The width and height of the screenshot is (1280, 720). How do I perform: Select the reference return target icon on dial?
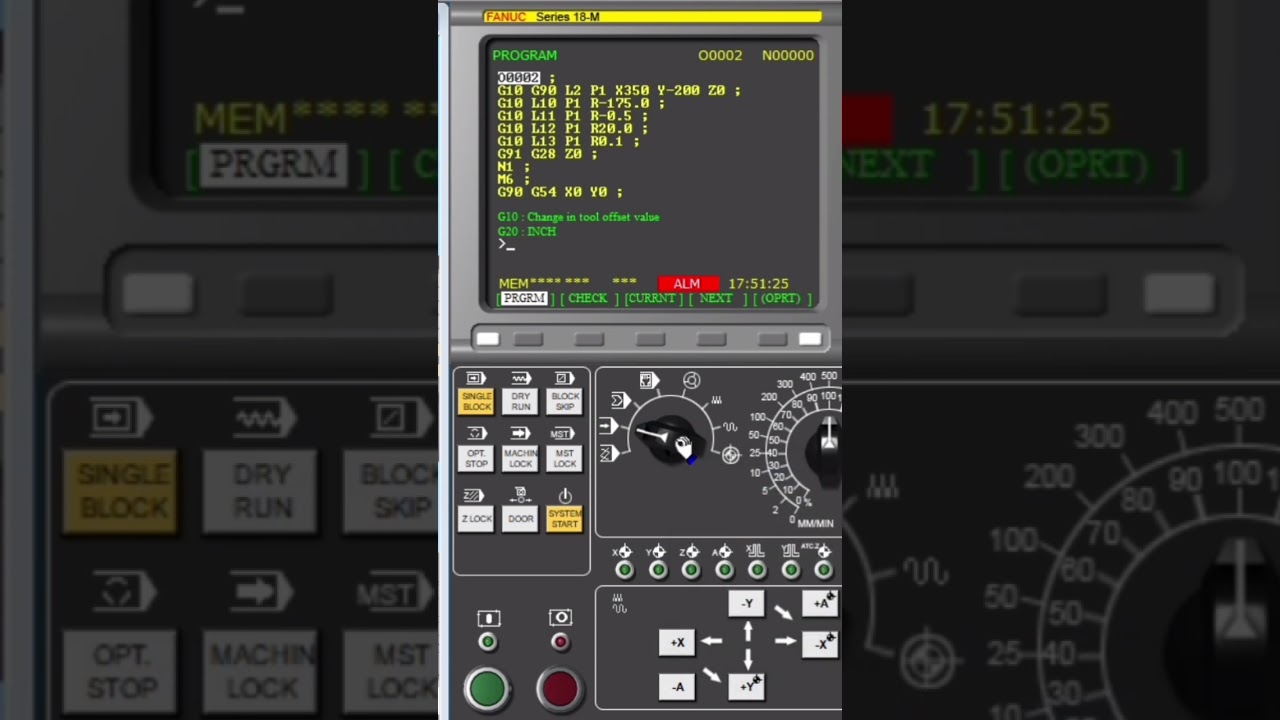[x=731, y=455]
